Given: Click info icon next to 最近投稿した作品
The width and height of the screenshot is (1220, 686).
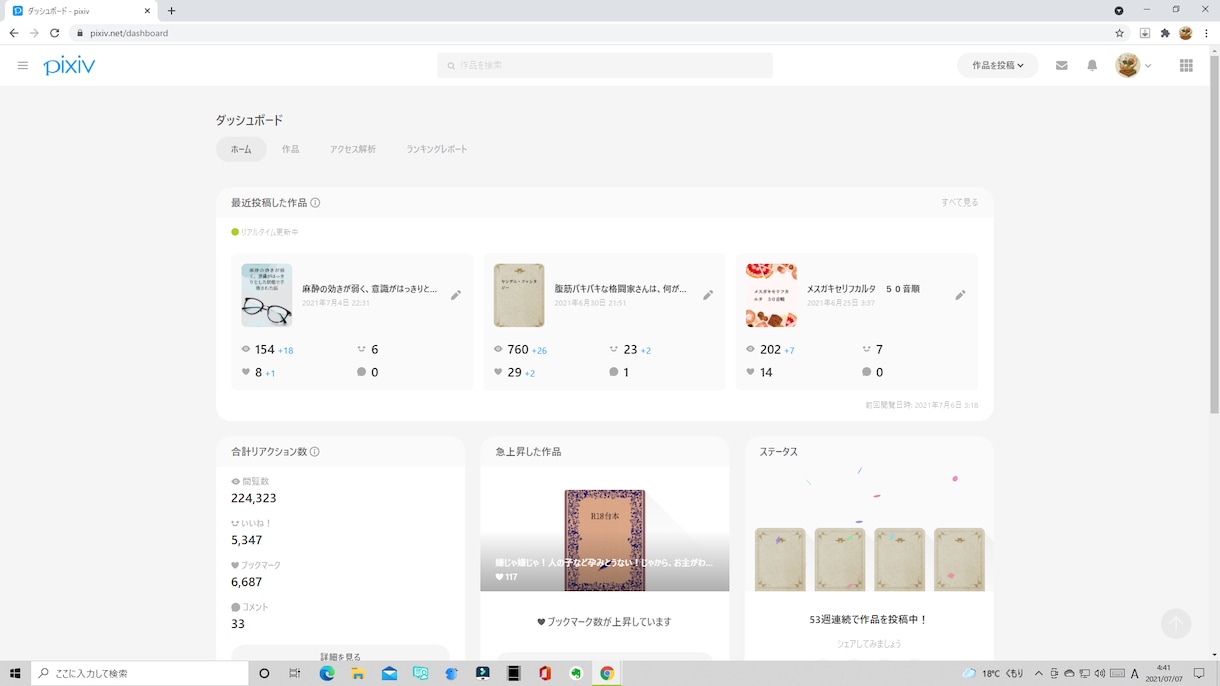Looking at the screenshot, I should pyautogui.click(x=315, y=203).
